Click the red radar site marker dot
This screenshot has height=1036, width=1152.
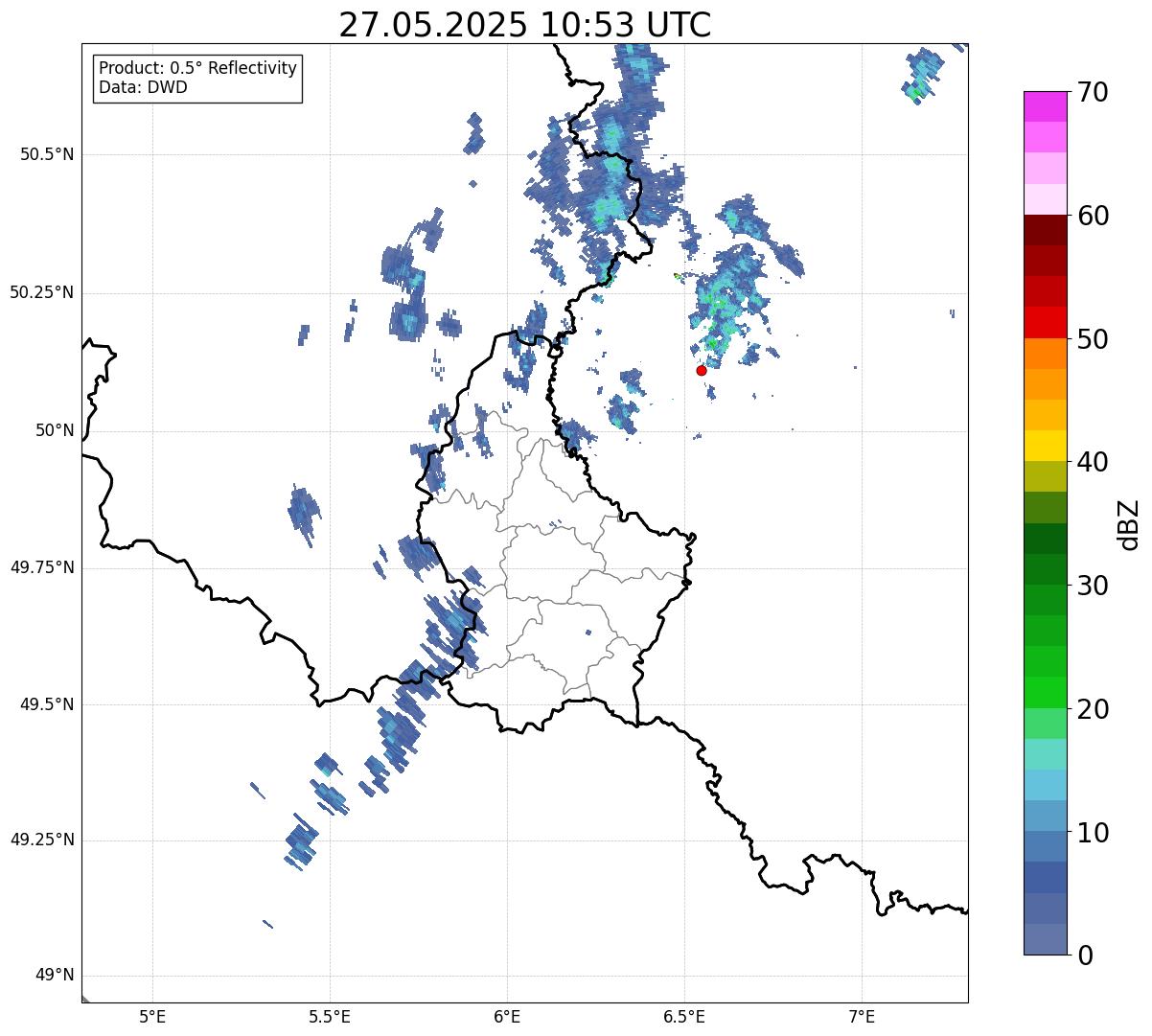pyautogui.click(x=701, y=370)
